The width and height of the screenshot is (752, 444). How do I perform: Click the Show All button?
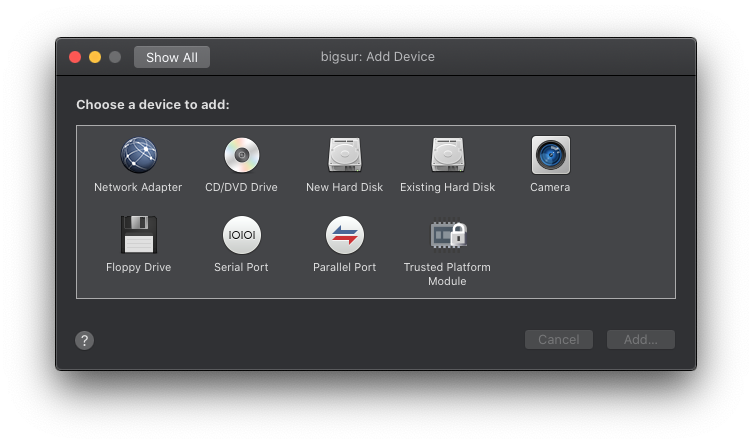click(172, 57)
